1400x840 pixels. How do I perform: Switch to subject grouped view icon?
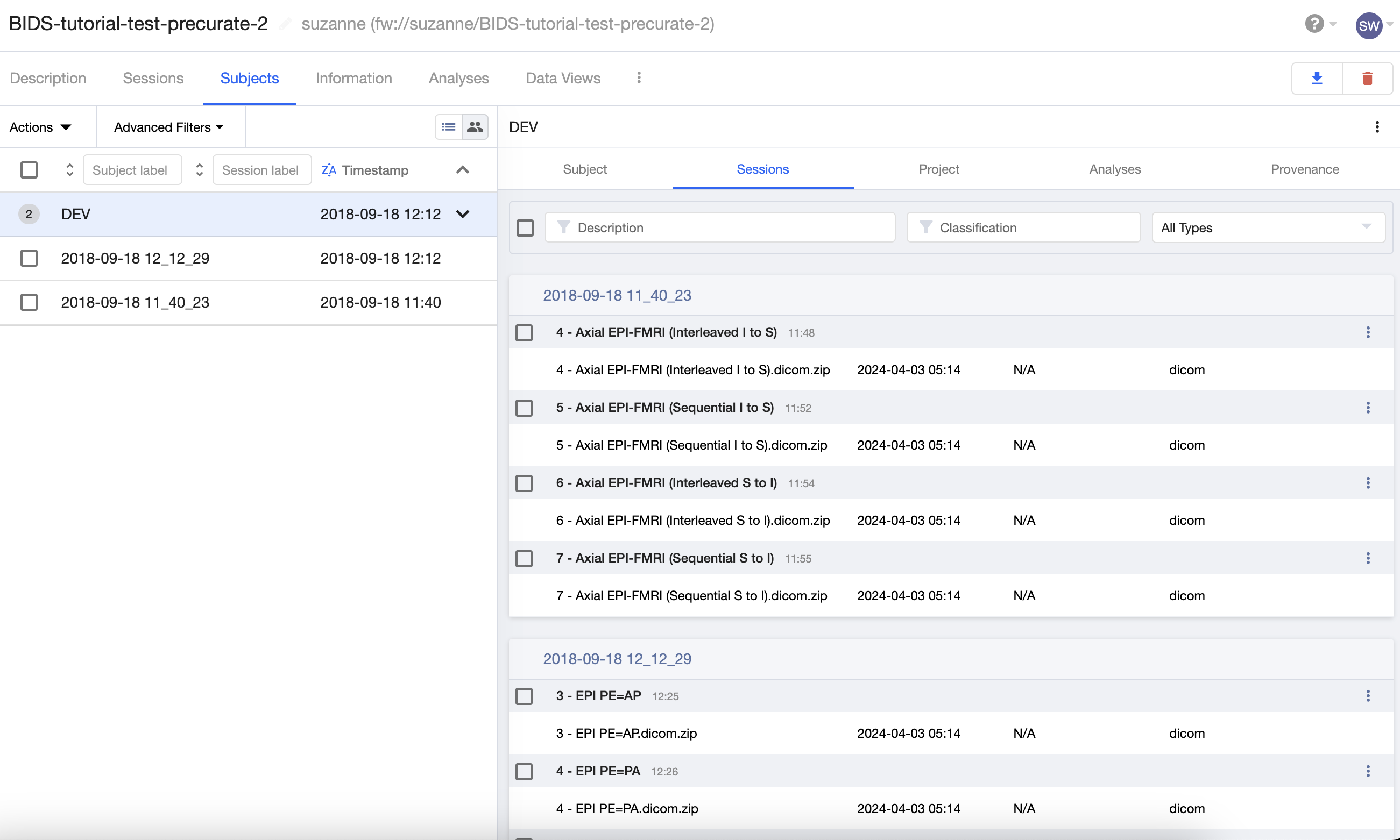click(x=475, y=127)
